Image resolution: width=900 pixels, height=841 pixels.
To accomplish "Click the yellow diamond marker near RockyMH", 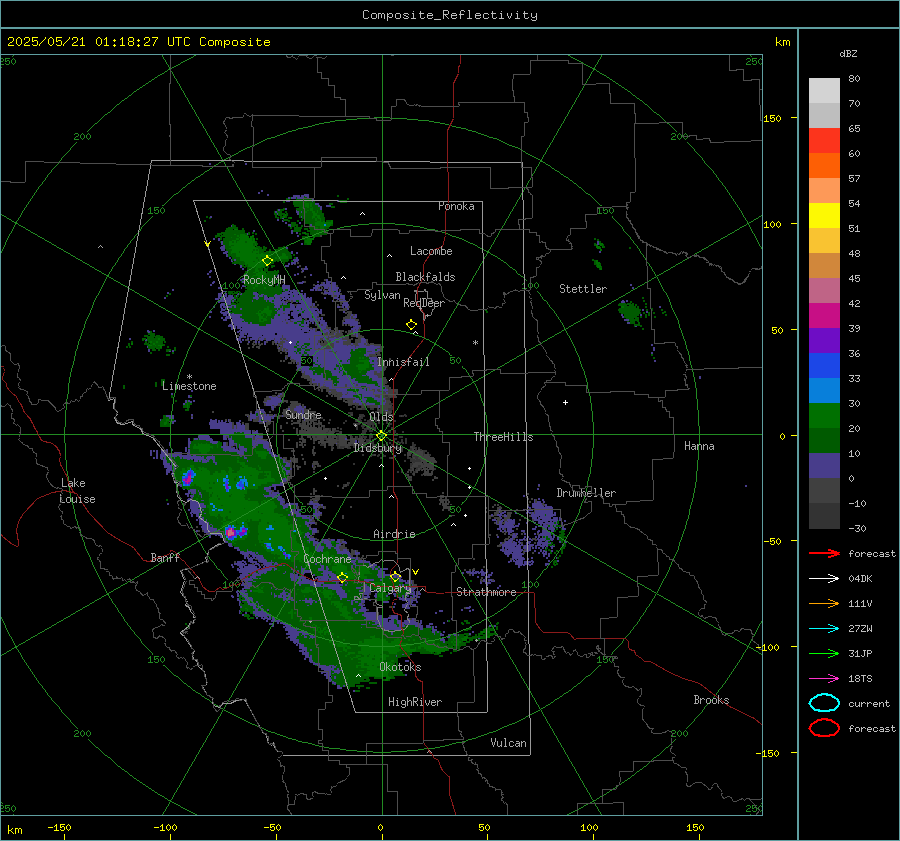I will point(267,261).
